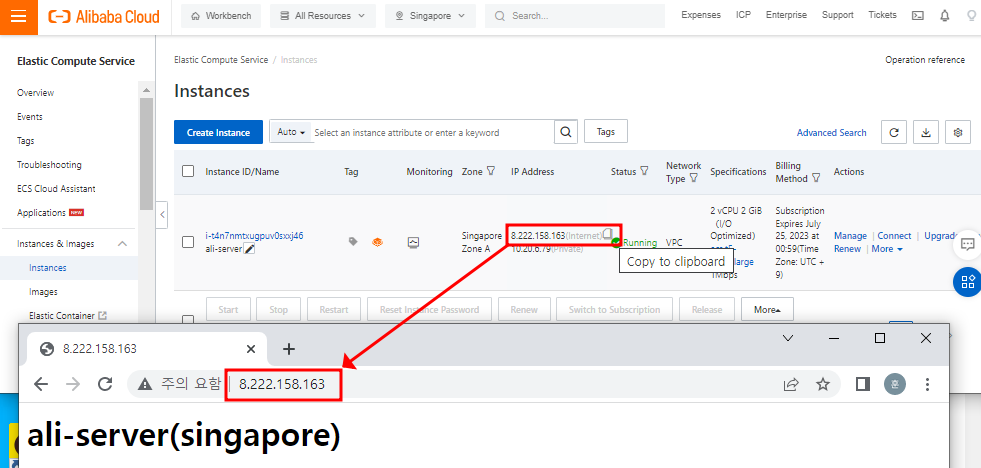Check the ali-server instance row checkbox

click(x=188, y=242)
